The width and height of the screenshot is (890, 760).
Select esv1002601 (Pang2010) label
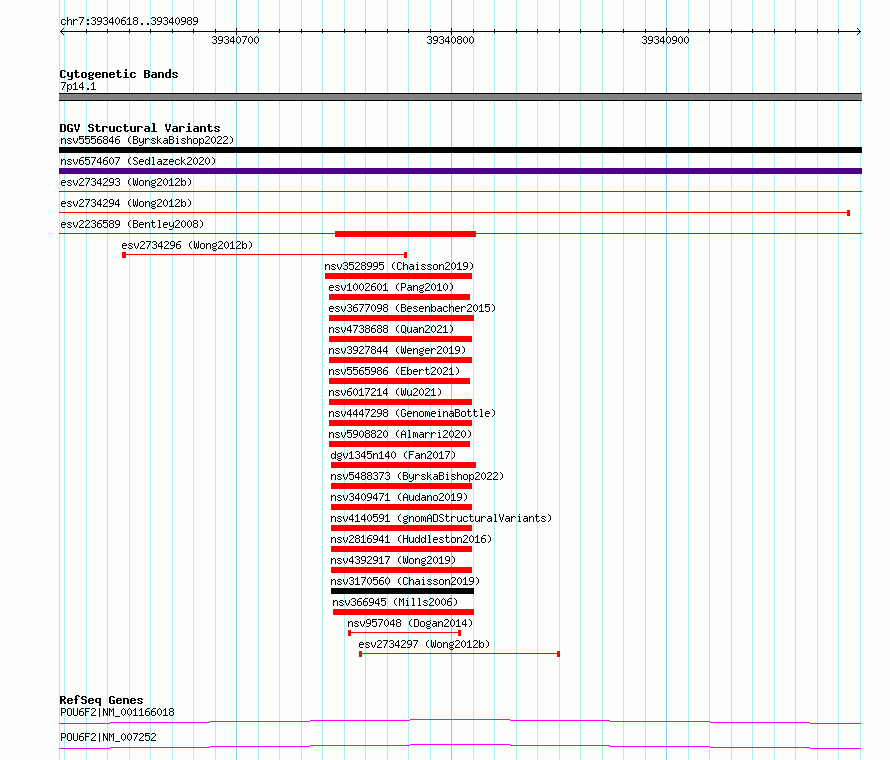(391, 287)
